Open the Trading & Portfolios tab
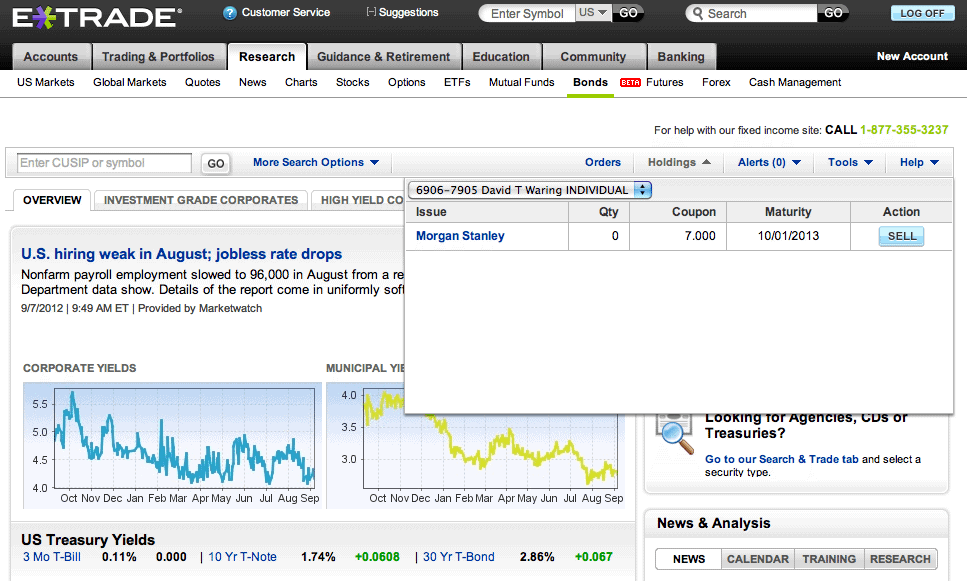The height and width of the screenshot is (581, 967). coord(158,57)
